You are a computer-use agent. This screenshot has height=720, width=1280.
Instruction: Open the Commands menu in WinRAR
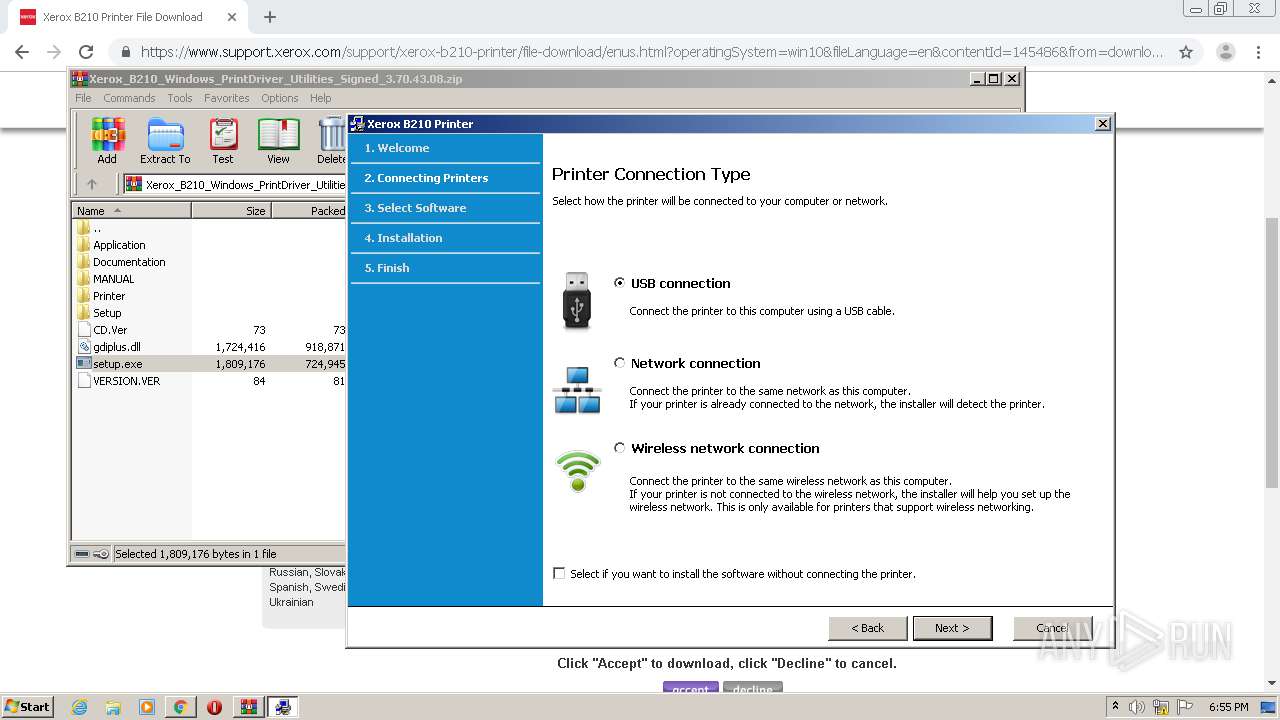(129, 98)
